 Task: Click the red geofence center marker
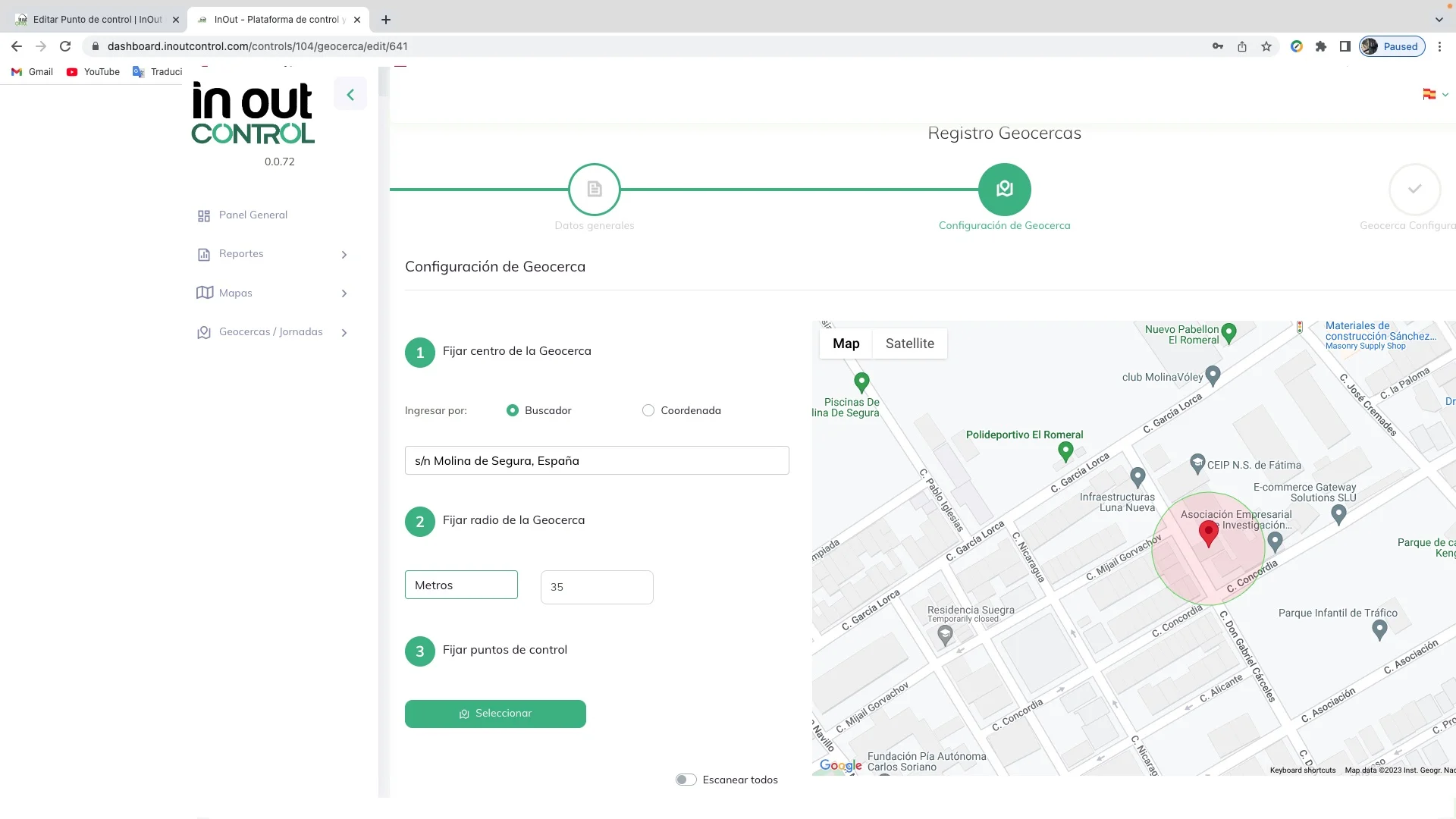coord(1209,534)
